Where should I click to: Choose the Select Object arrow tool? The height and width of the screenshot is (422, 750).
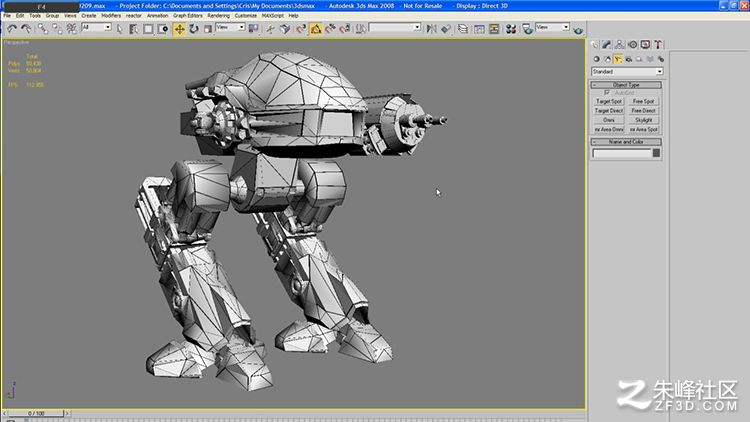(x=120, y=29)
